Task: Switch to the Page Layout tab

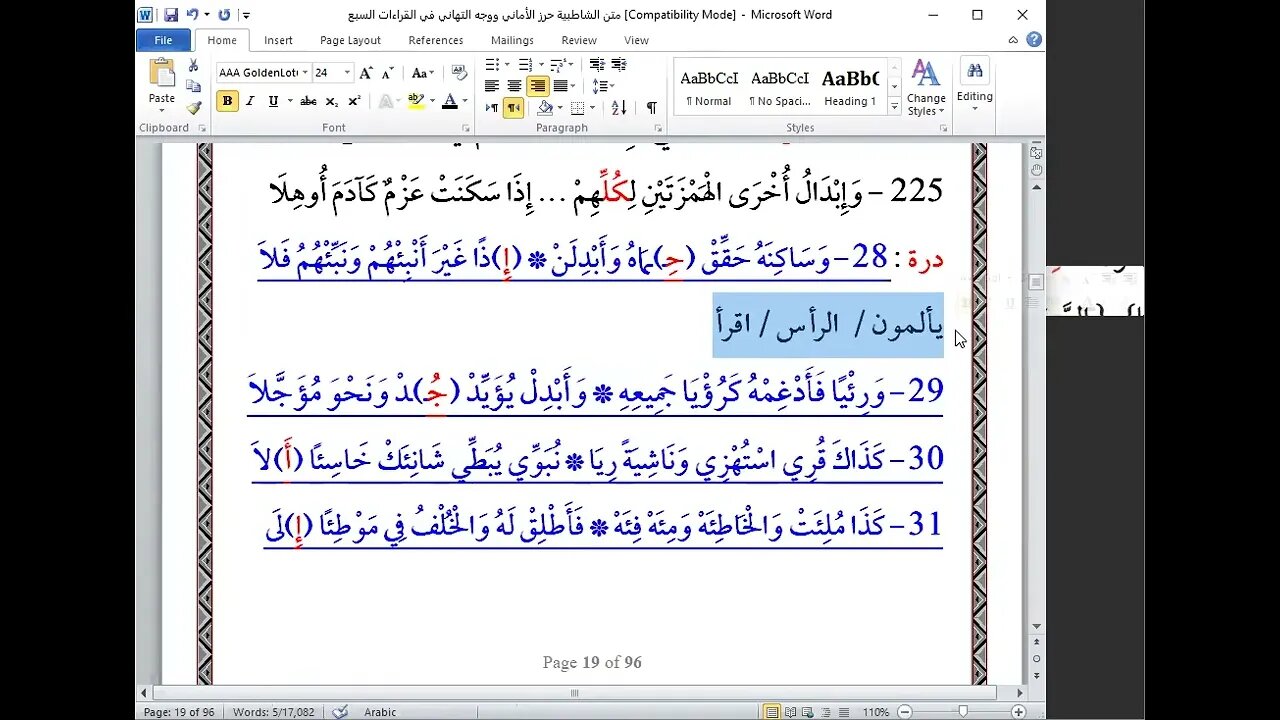Action: 350,40
